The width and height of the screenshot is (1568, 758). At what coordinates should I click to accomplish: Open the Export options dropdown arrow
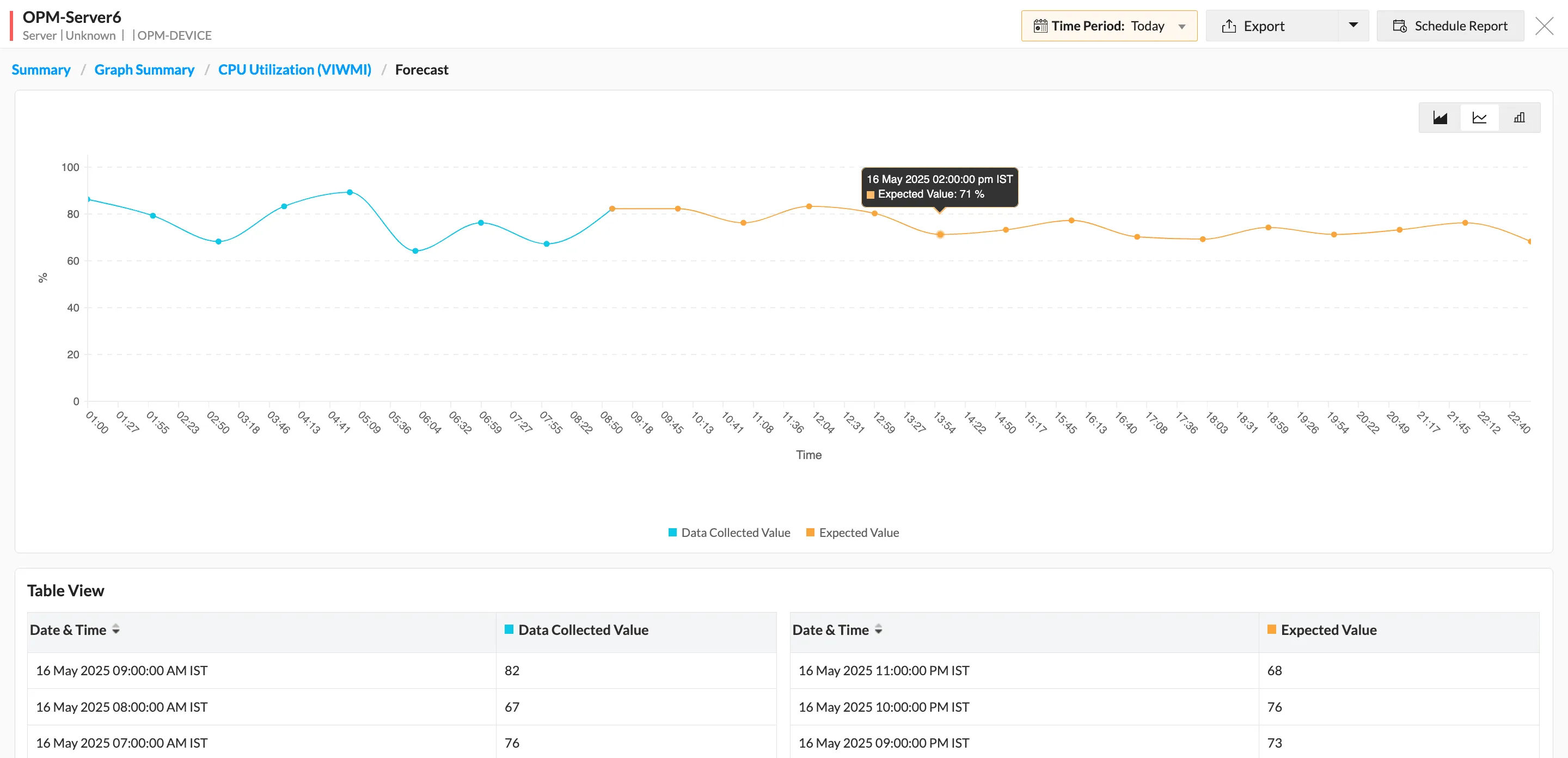tap(1352, 26)
